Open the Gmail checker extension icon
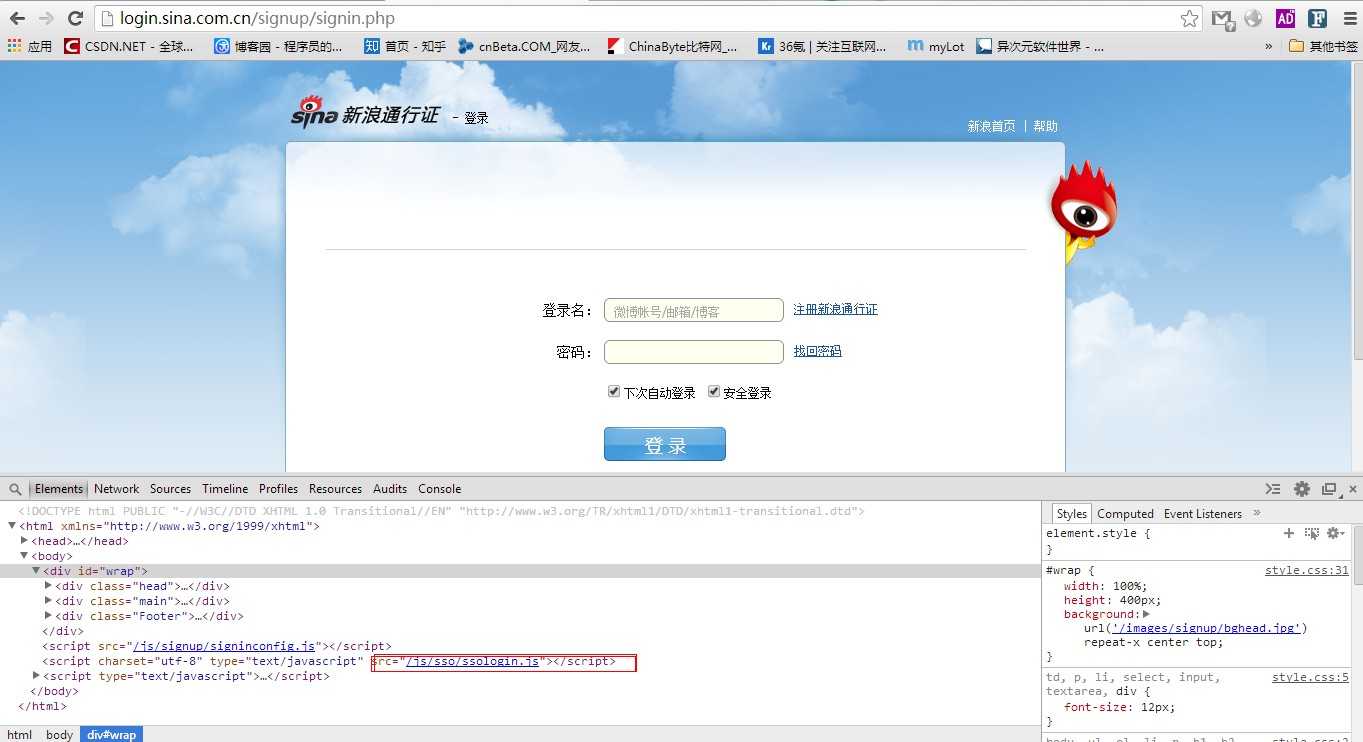 tap(1222, 18)
